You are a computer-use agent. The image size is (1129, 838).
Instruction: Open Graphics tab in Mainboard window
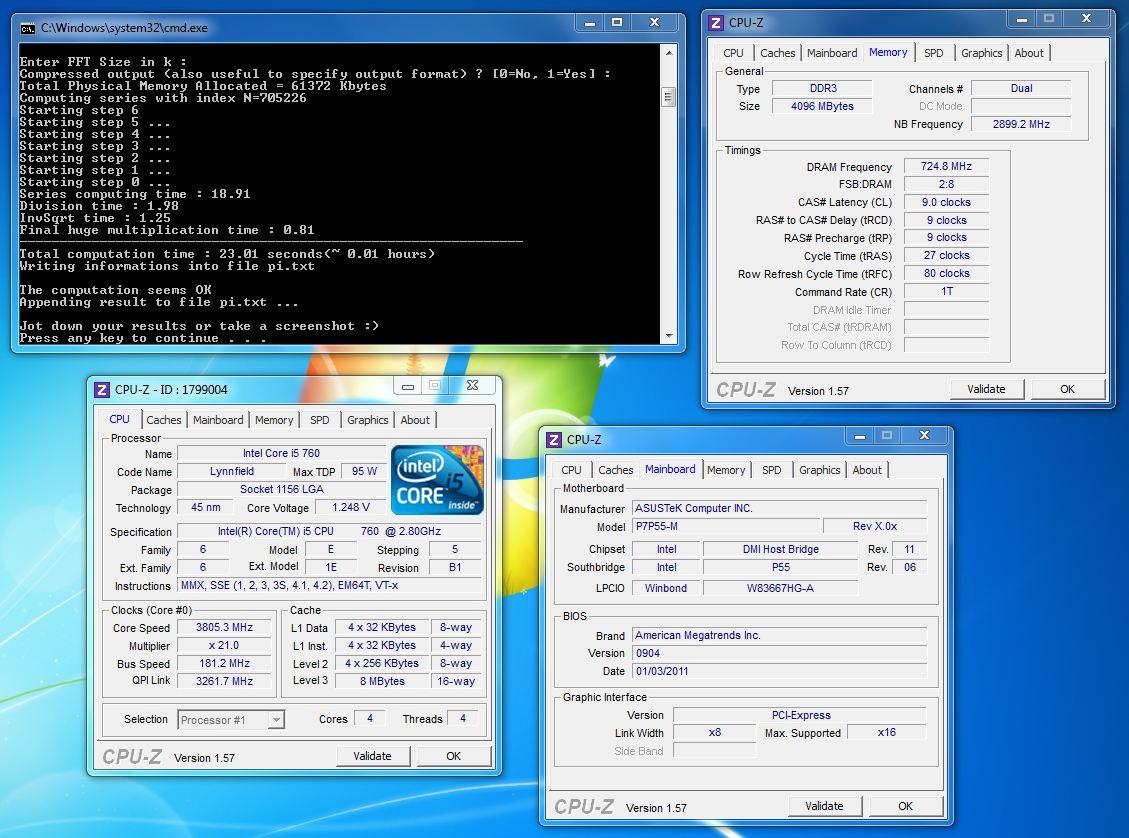tap(819, 470)
